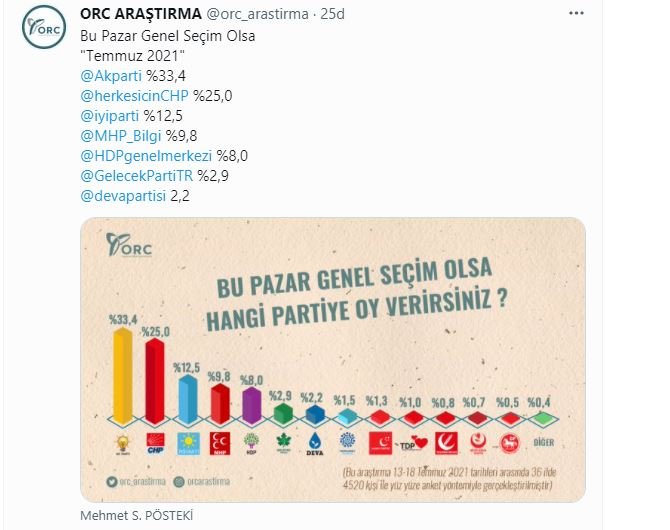Click the yellow AK Parti bar
The height and width of the screenshot is (530, 670).
tap(123, 376)
